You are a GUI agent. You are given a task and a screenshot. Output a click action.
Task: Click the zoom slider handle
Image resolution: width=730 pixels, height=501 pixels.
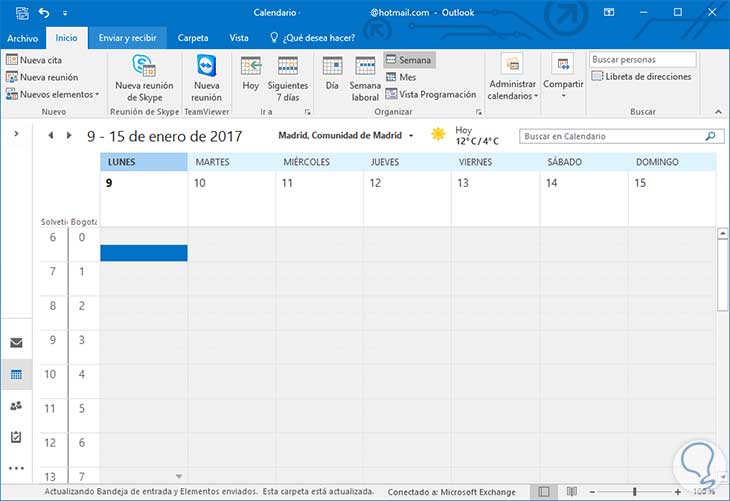coord(635,492)
